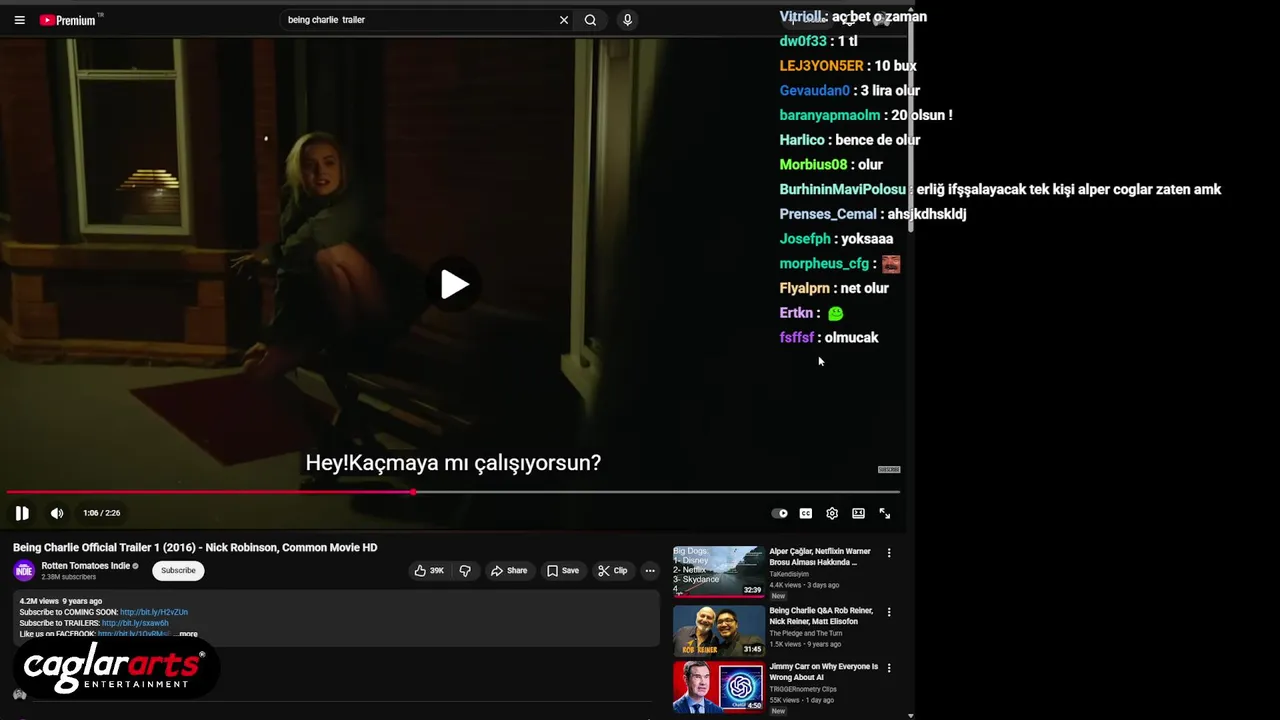Click the video title 'Being Charlie Official Trailer 1'
The width and height of the screenshot is (1280, 720).
point(195,548)
